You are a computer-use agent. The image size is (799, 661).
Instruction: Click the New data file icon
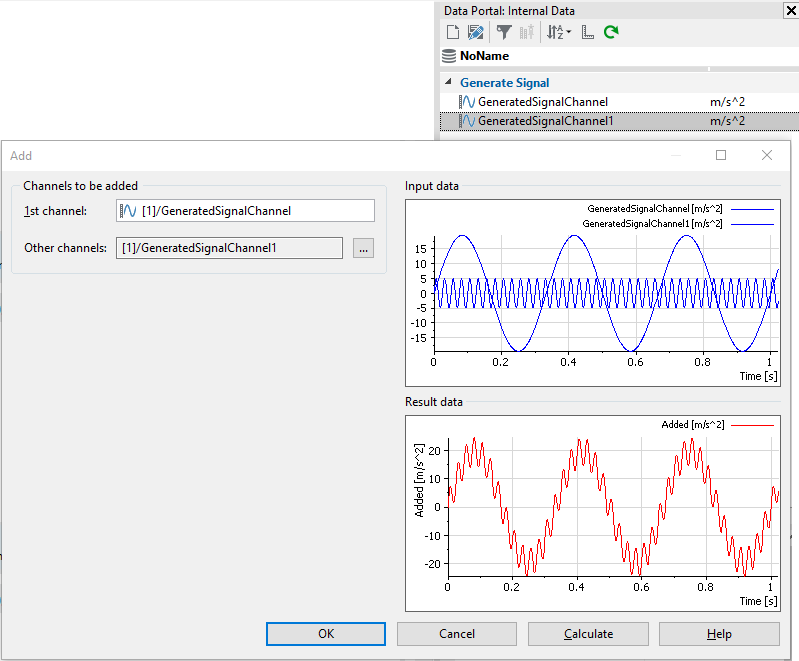451,32
